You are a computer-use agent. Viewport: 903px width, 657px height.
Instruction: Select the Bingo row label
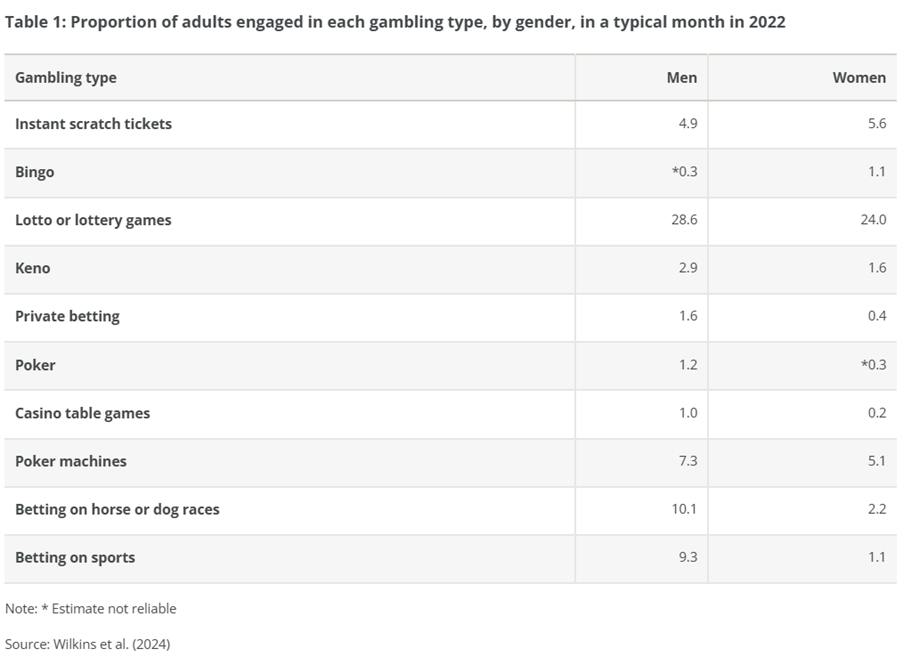click(x=35, y=172)
